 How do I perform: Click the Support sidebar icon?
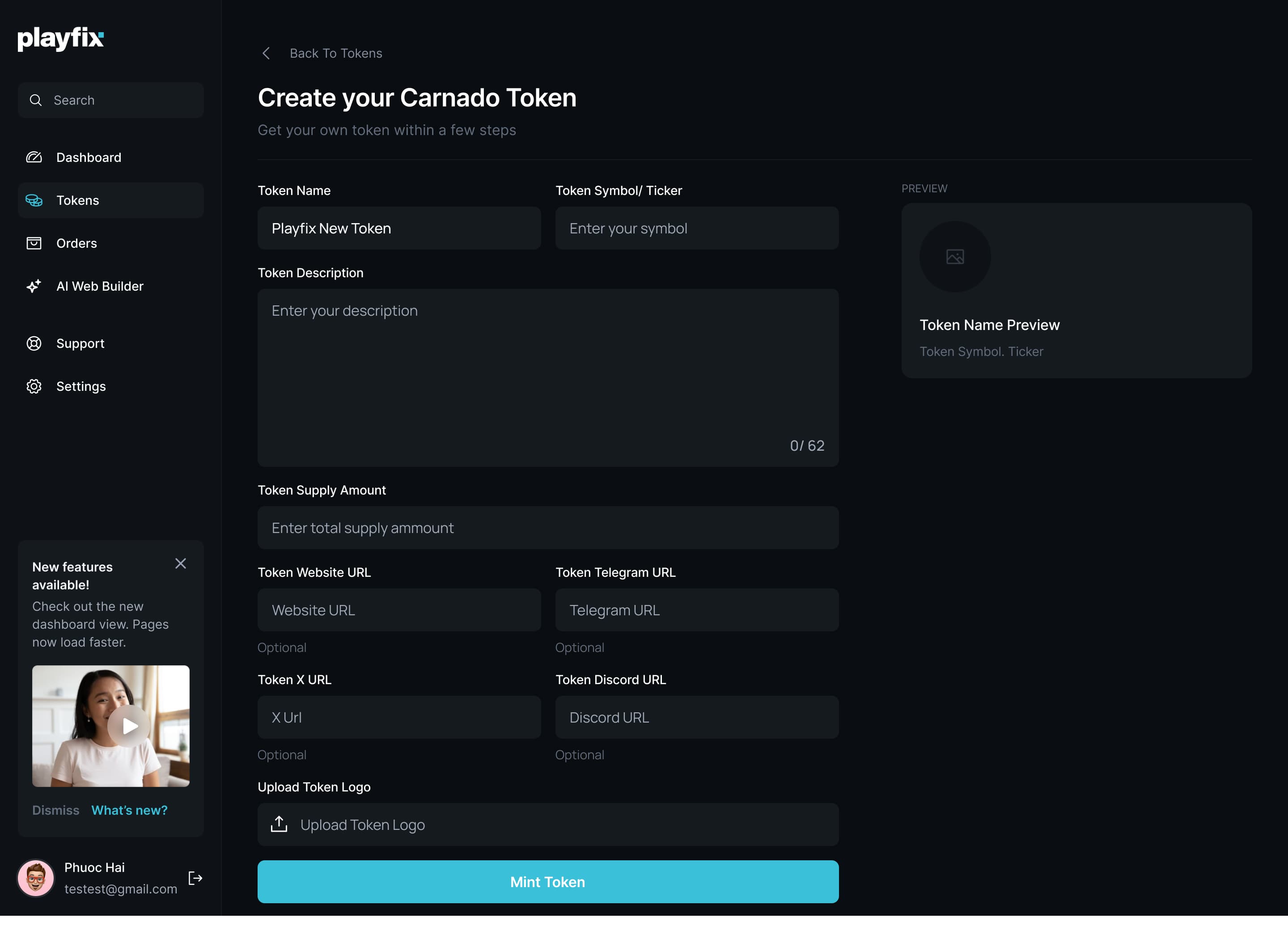point(34,343)
